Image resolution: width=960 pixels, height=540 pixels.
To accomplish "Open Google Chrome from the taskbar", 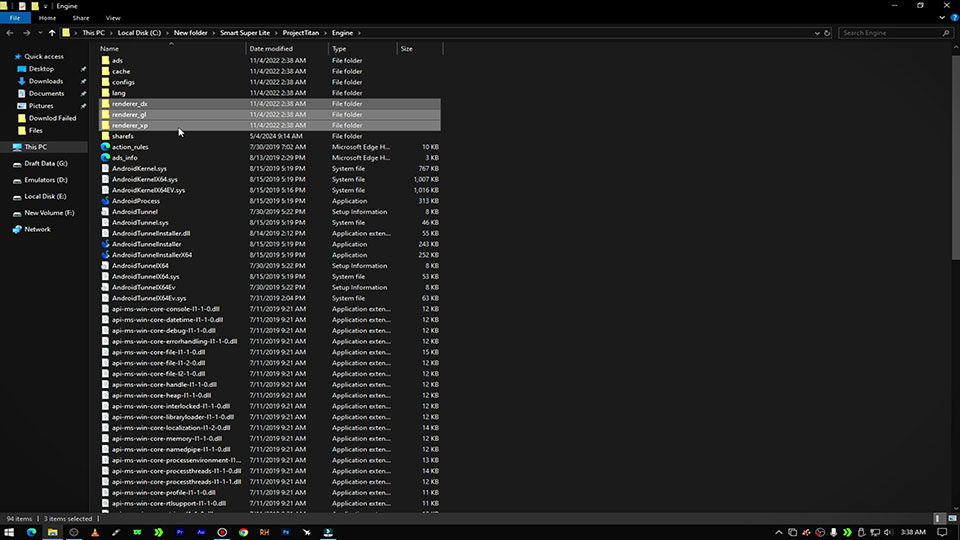I will coord(243,533).
